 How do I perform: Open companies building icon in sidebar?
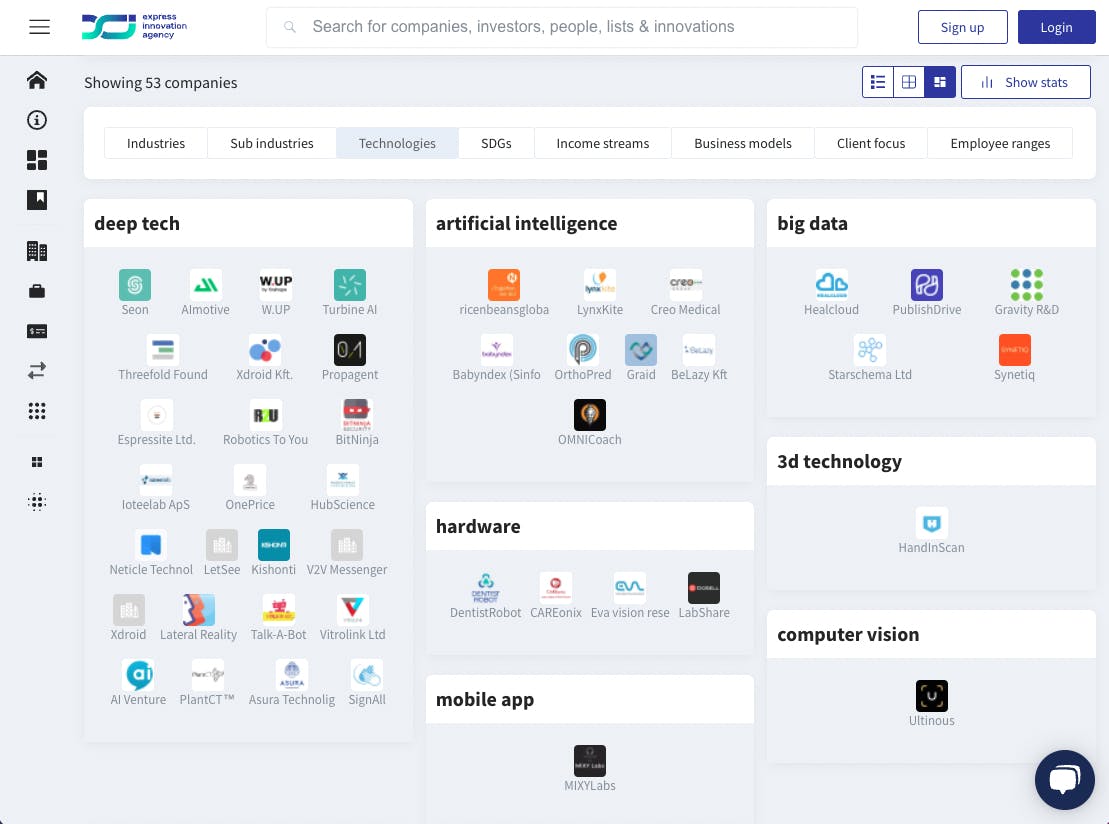(x=37, y=251)
